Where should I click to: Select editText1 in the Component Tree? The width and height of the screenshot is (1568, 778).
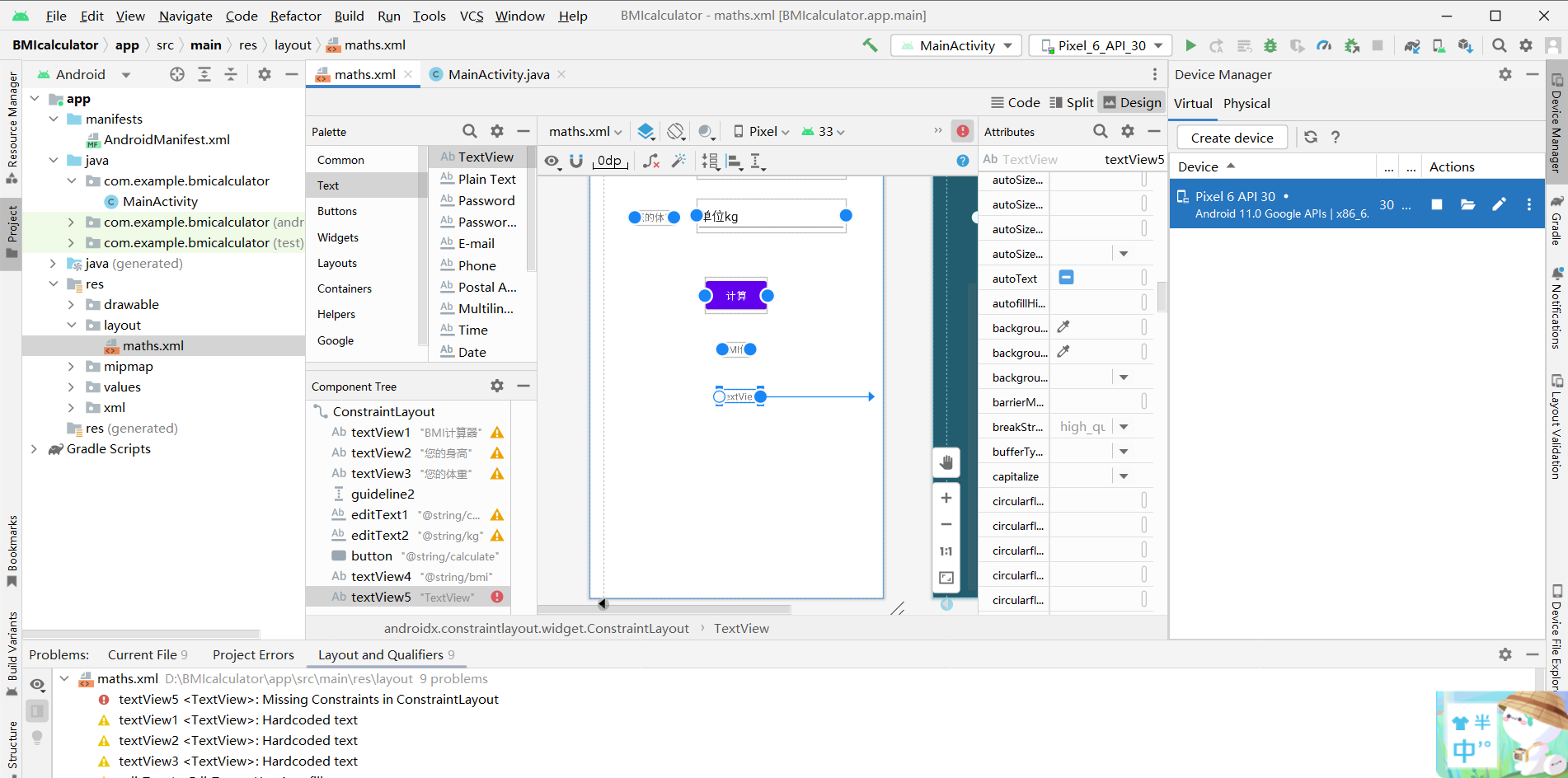tap(408, 514)
